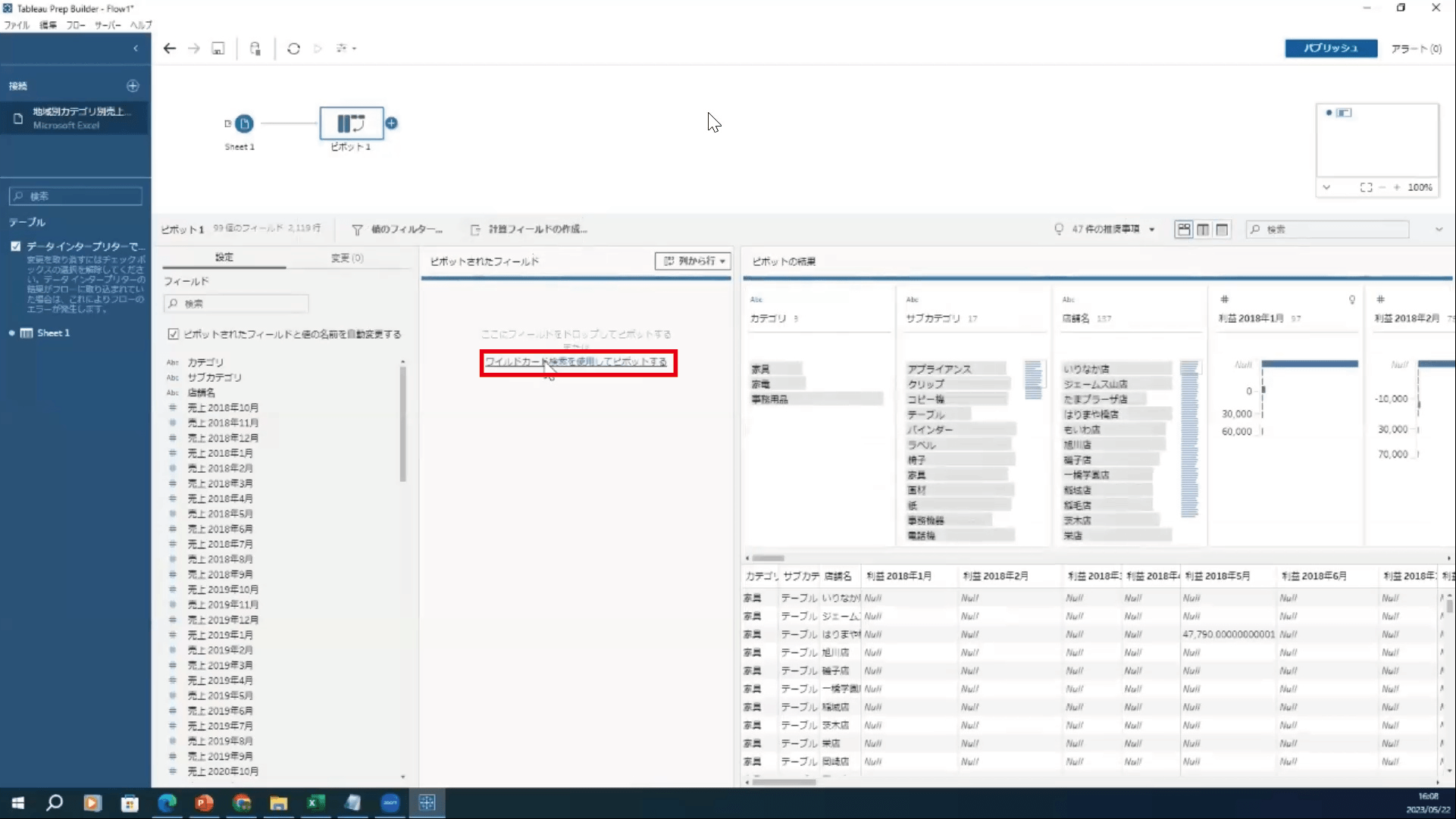Open Windows Start menu
Viewport: 1456px width, 819px height.
(x=18, y=803)
